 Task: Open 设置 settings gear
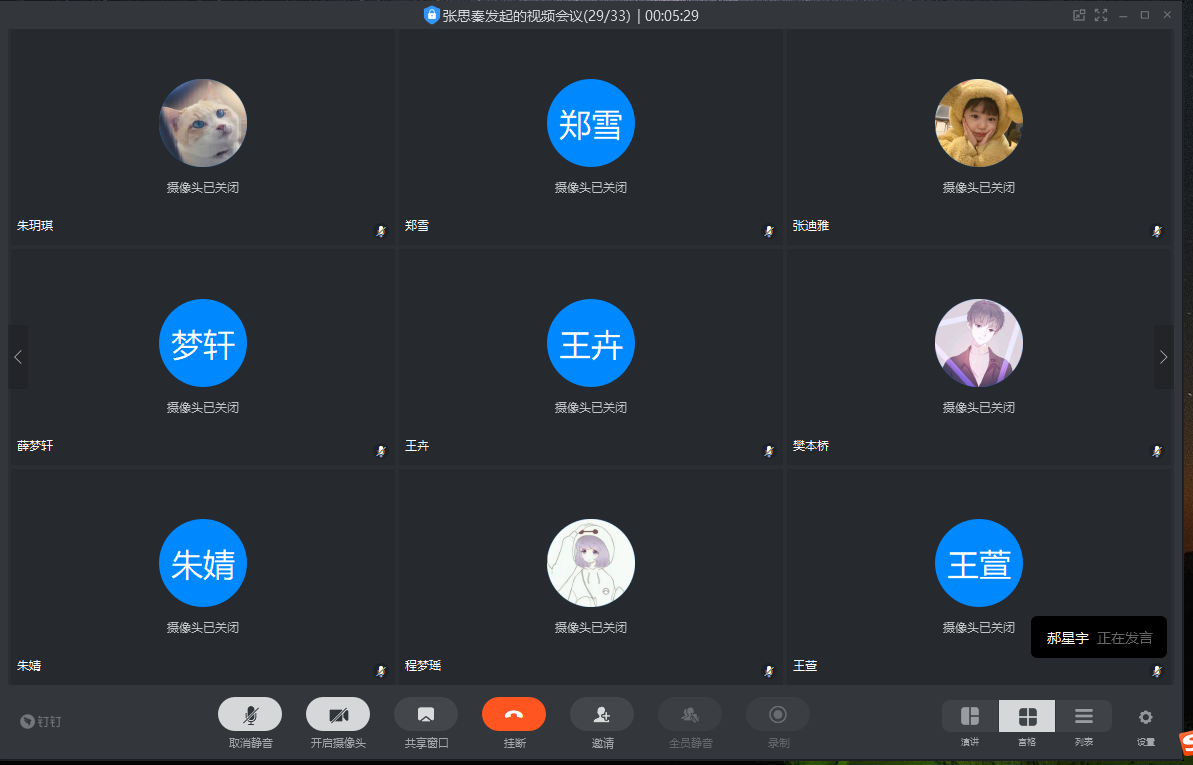click(x=1146, y=716)
